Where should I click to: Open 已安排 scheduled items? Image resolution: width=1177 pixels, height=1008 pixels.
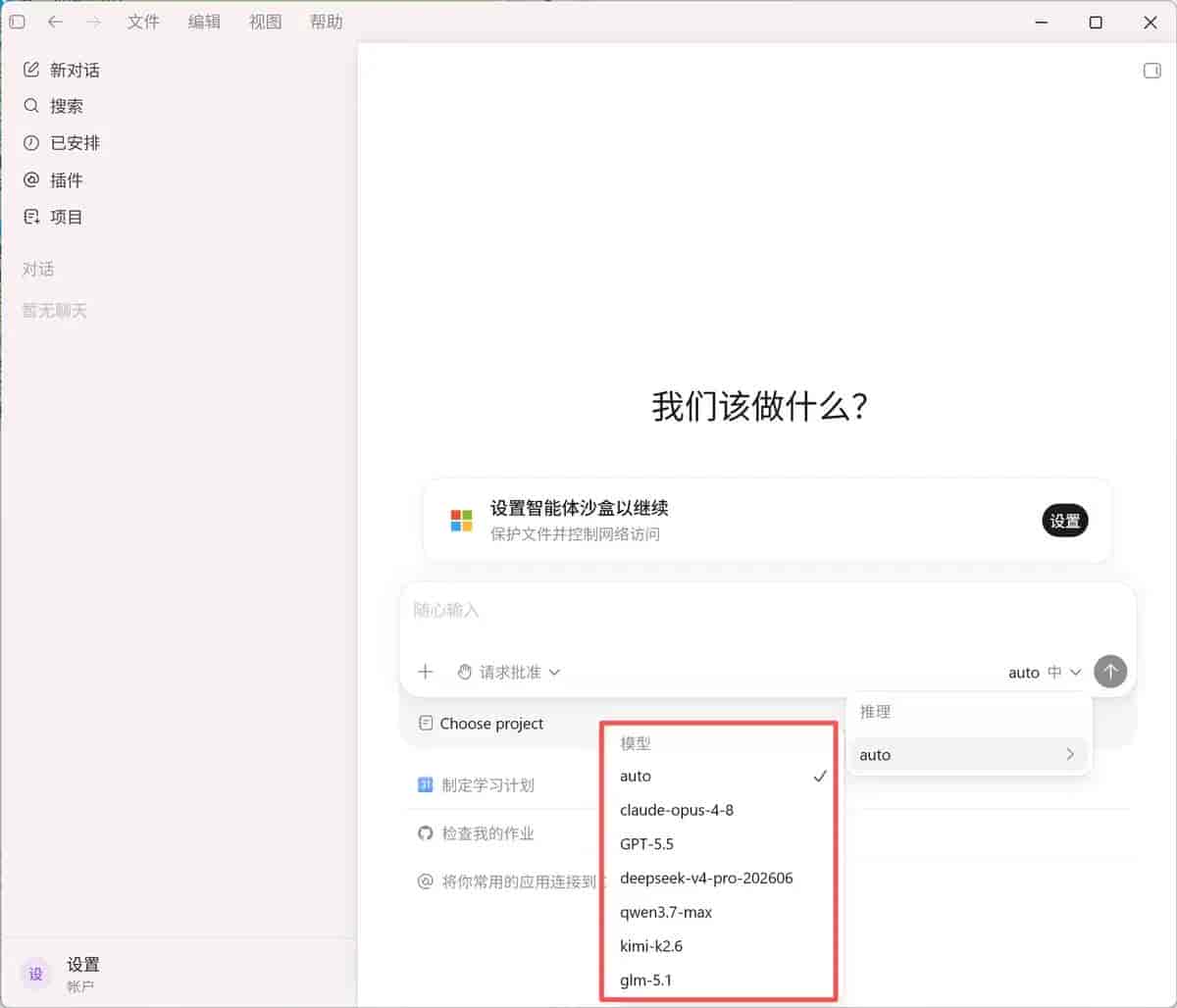[x=62, y=143]
